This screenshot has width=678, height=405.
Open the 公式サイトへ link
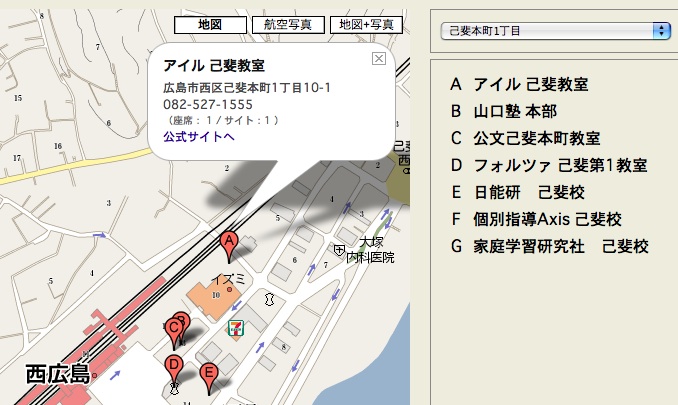click(x=198, y=136)
